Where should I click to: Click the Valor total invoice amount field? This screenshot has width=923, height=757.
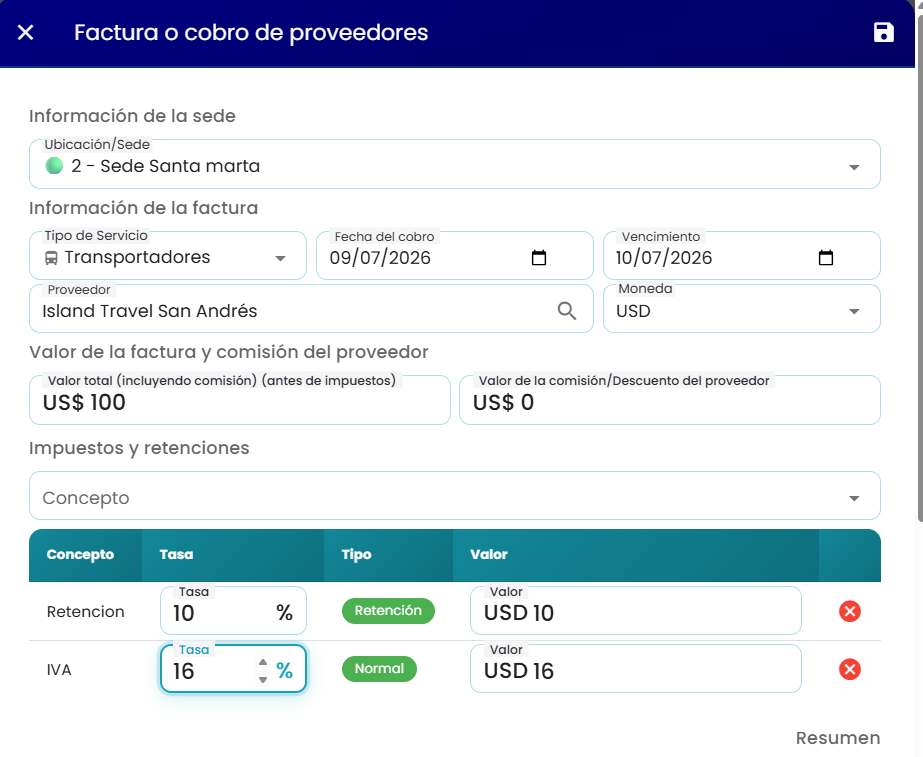click(x=240, y=400)
